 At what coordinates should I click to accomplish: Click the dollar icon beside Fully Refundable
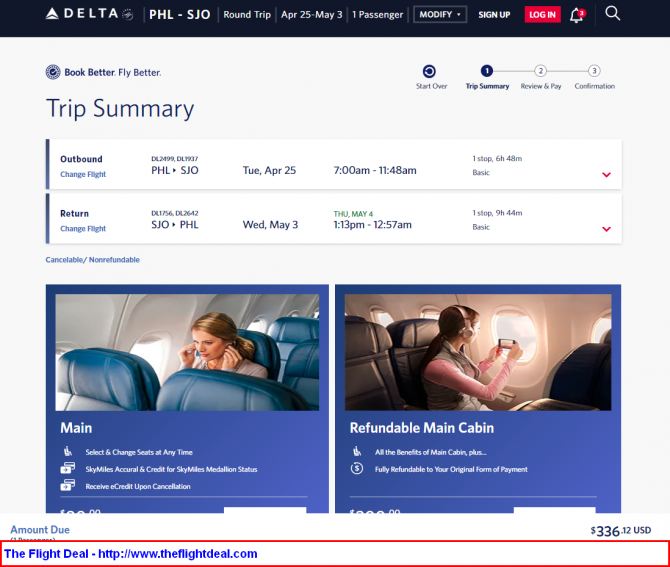356,468
